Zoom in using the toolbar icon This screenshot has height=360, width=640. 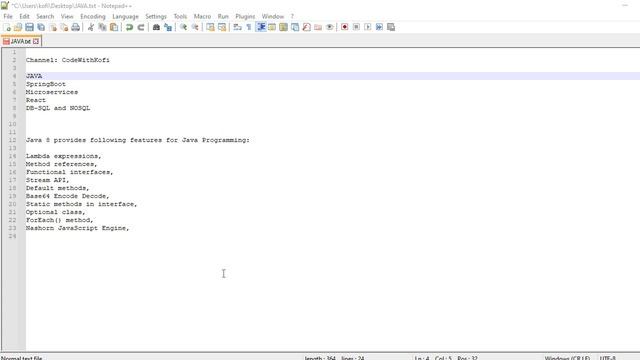tap(183, 27)
